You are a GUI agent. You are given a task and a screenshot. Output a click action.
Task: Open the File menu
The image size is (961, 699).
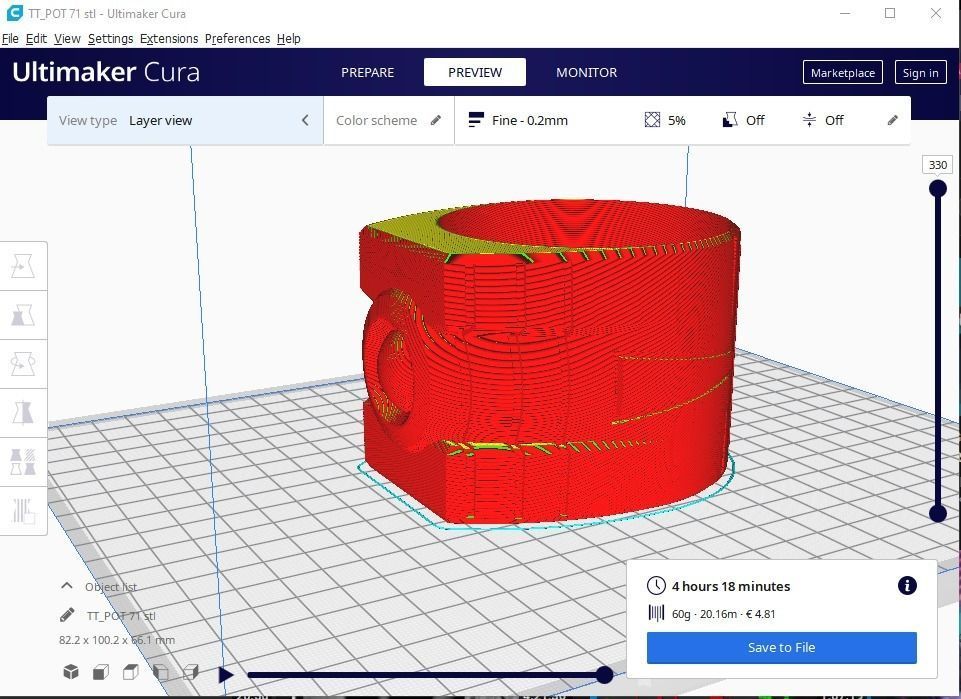[10, 39]
